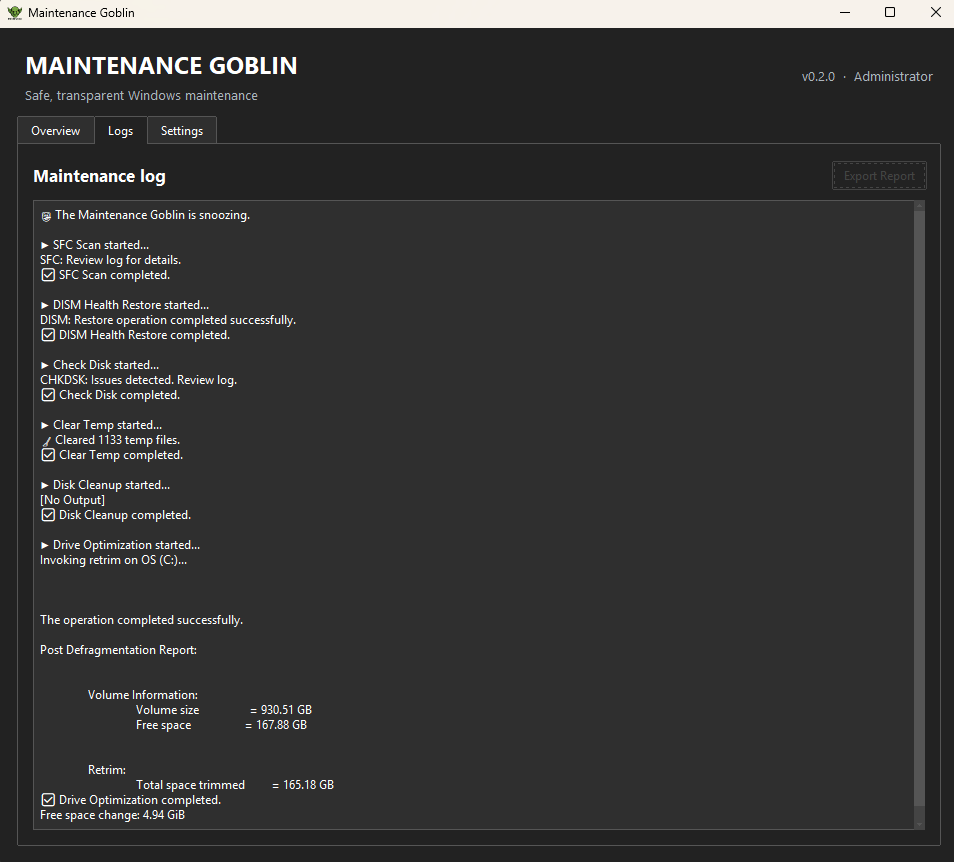Click Total space trimmed 165.18 GB value
This screenshot has width=954, height=862.
click(x=308, y=785)
